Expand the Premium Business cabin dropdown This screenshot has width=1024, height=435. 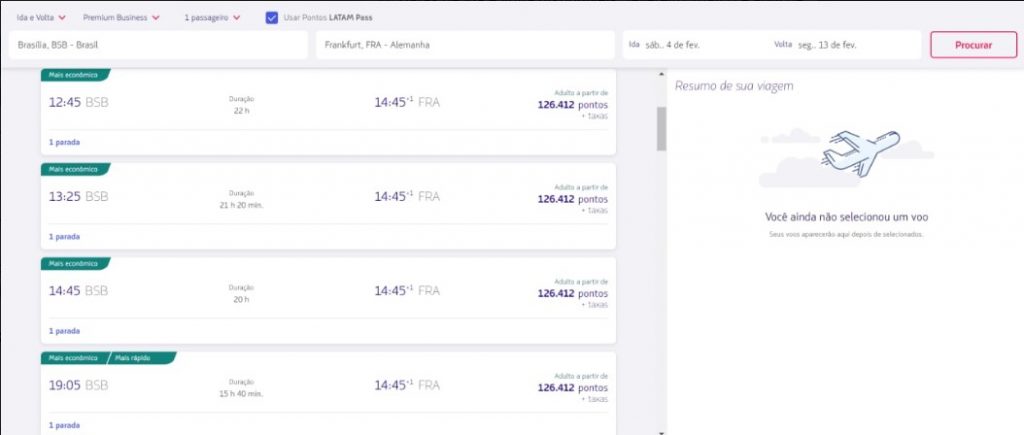[122, 18]
